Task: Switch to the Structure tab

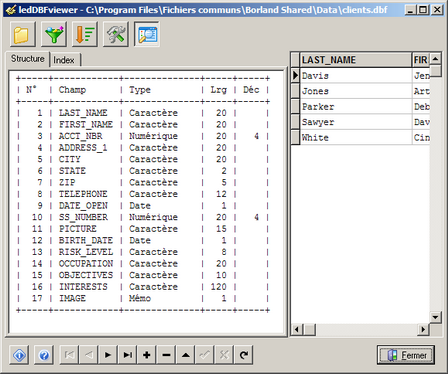Action: [x=28, y=59]
